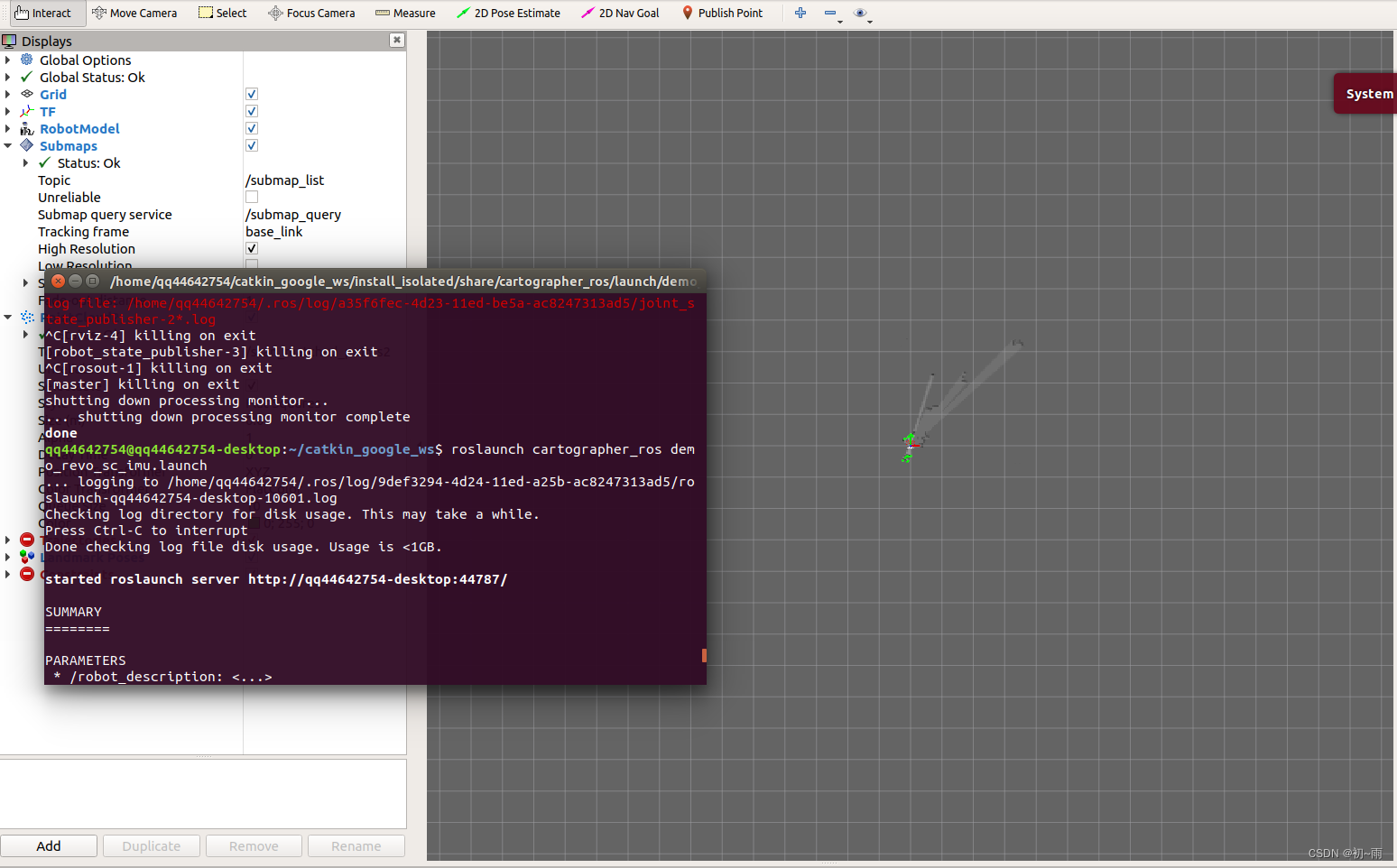Click the Add display button
The height and width of the screenshot is (868, 1397).
coord(49,845)
